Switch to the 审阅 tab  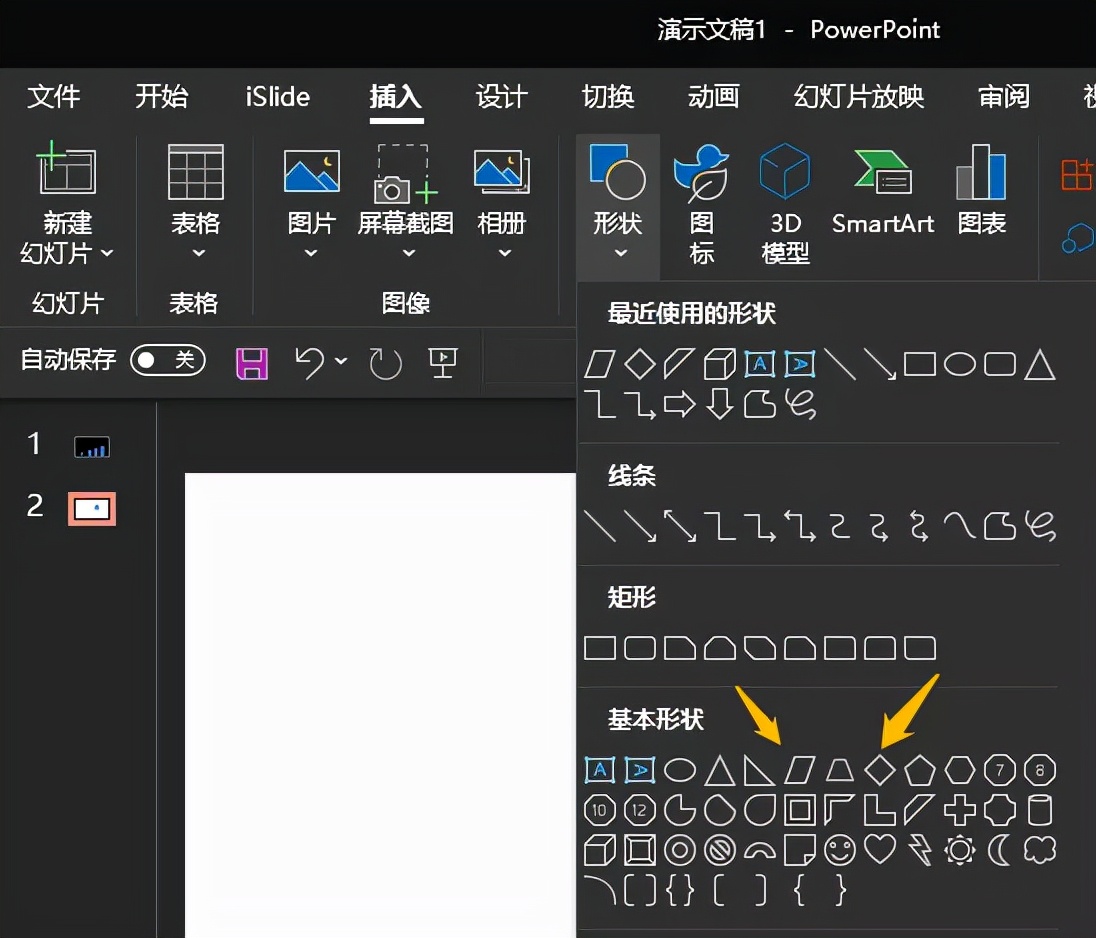[x=1004, y=96]
